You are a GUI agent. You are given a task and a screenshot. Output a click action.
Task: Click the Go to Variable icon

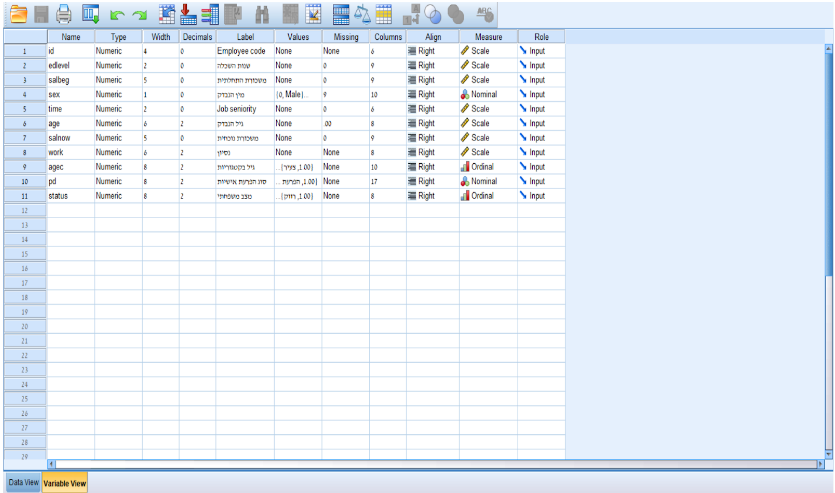pyautogui.click(x=188, y=14)
